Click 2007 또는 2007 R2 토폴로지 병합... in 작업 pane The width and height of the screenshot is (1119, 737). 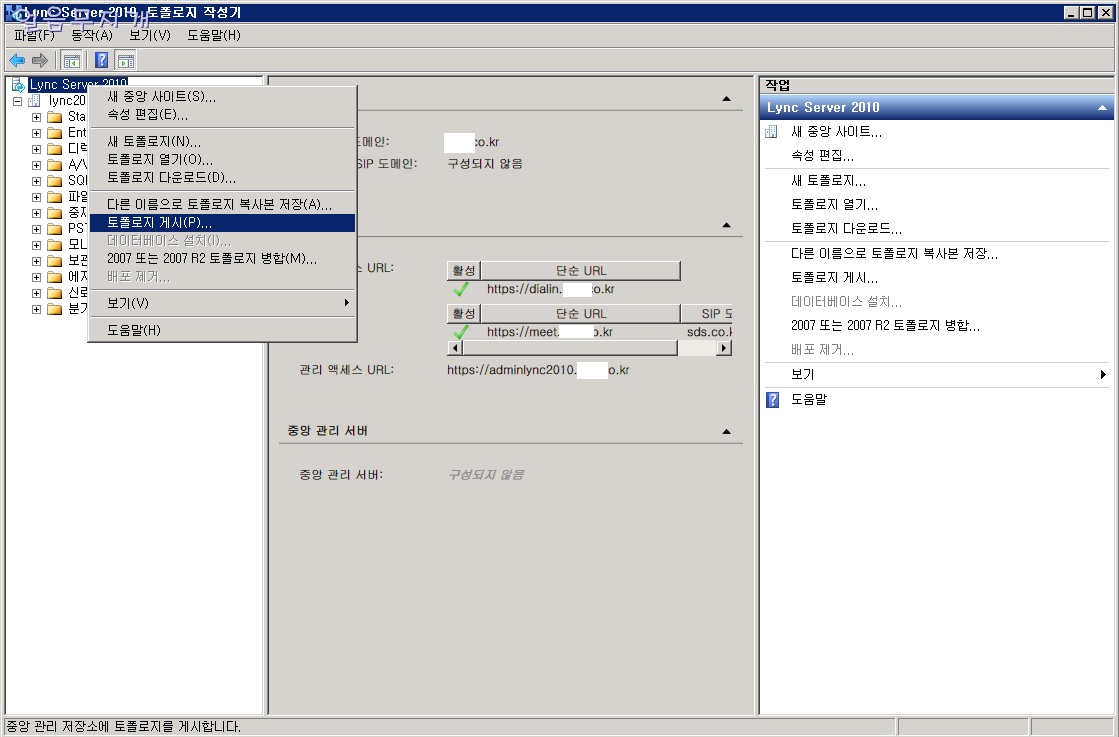point(885,325)
